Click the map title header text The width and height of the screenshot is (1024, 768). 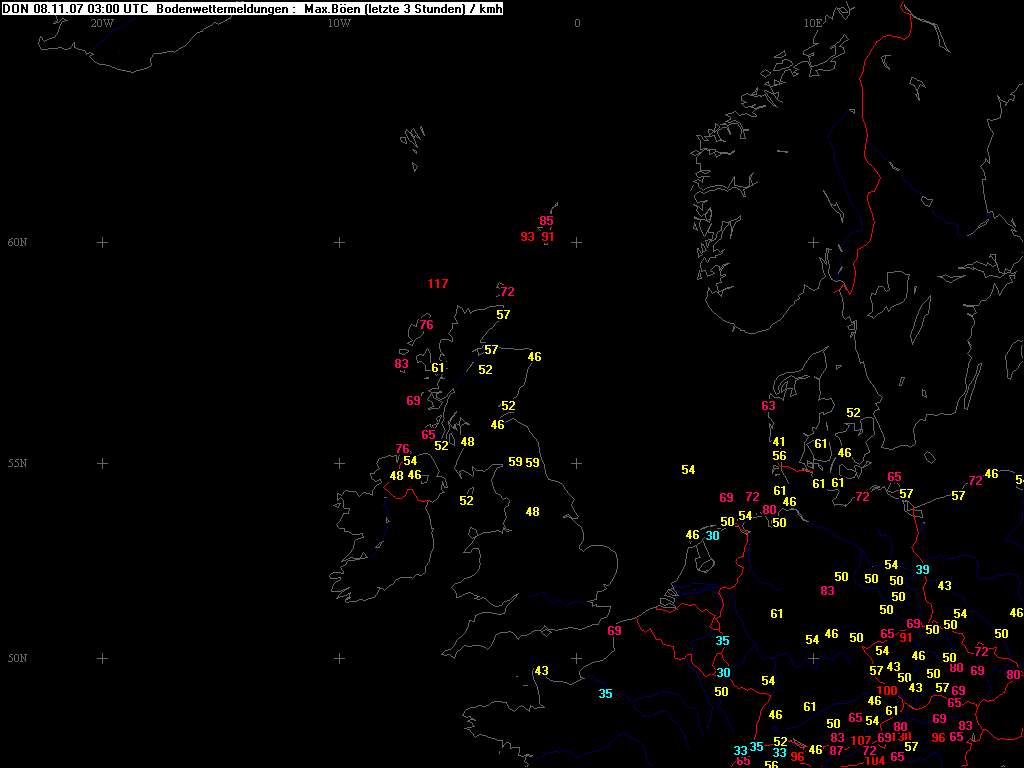click(252, 9)
